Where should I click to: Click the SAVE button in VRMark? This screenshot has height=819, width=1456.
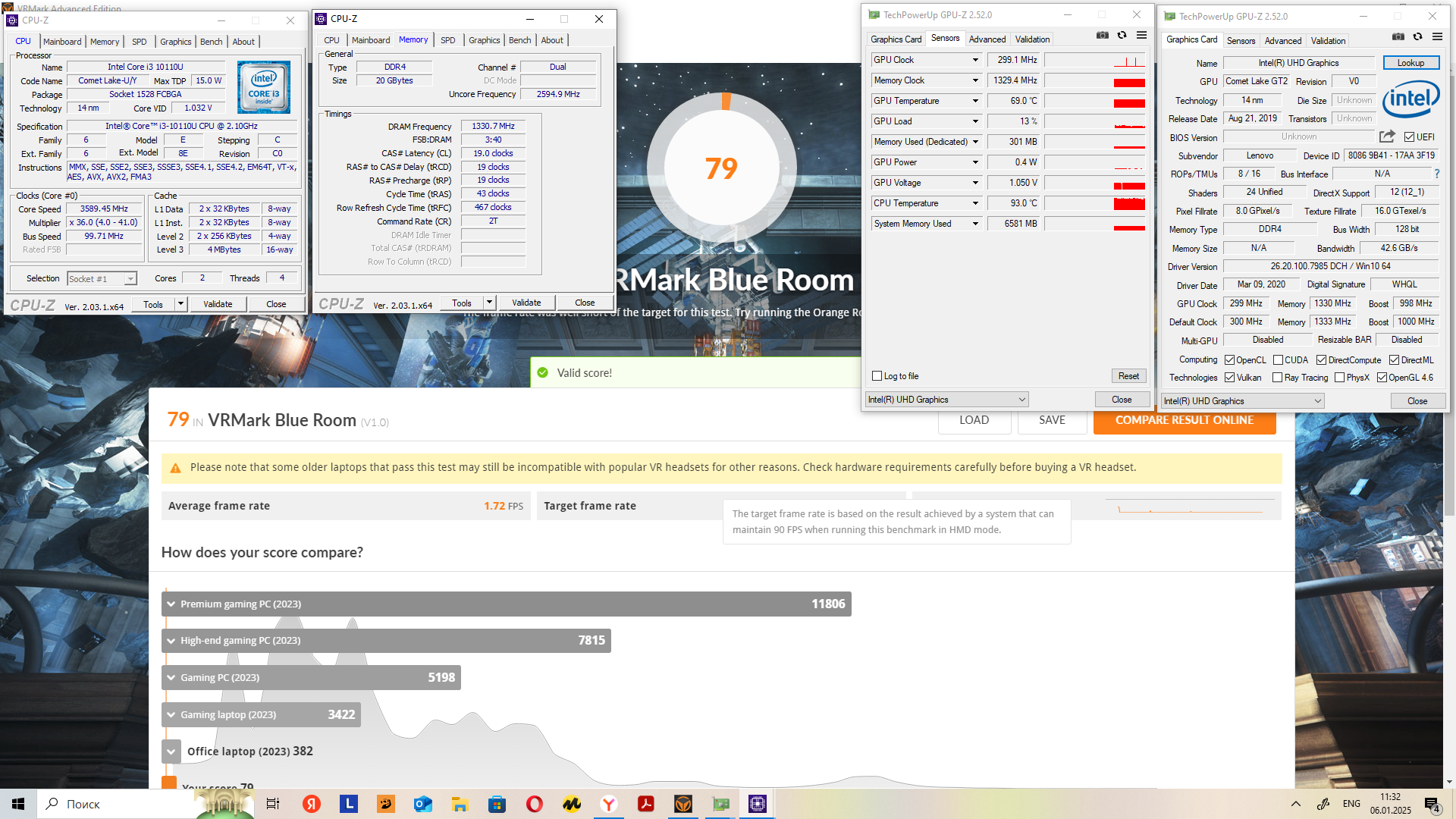click(x=1052, y=420)
